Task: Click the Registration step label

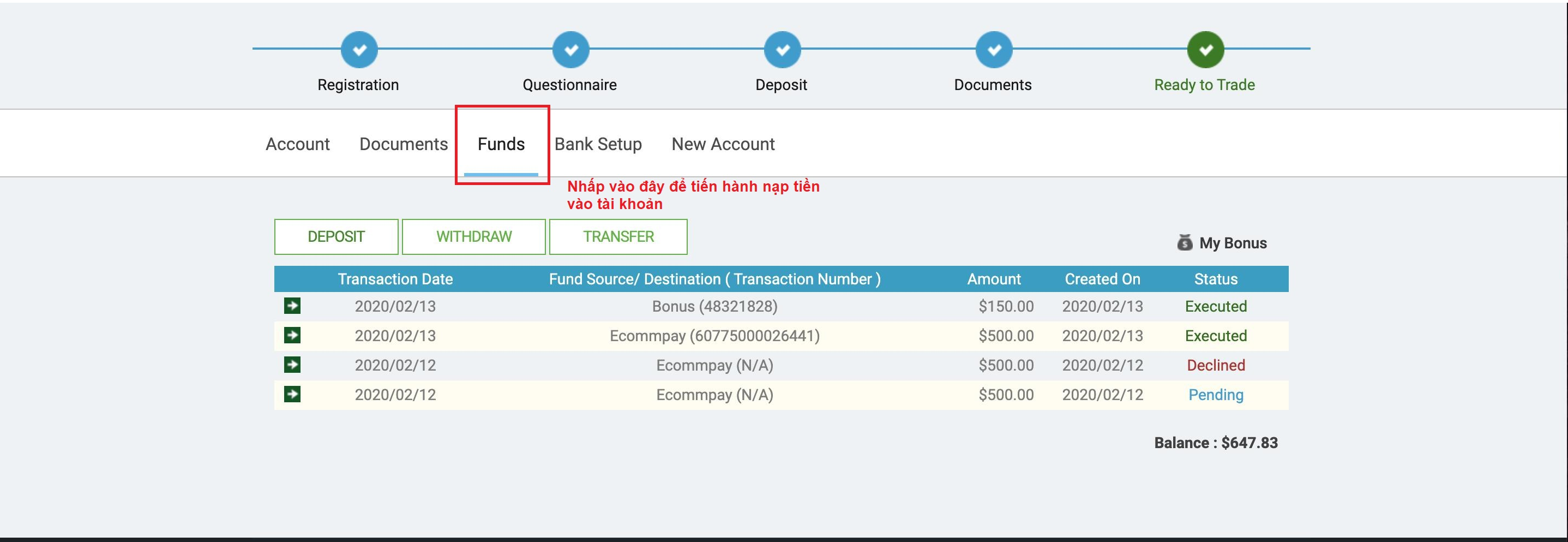Action: click(358, 85)
